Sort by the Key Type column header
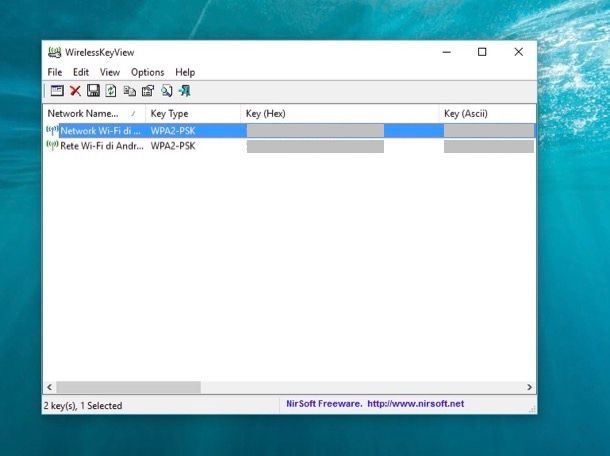 [193, 114]
